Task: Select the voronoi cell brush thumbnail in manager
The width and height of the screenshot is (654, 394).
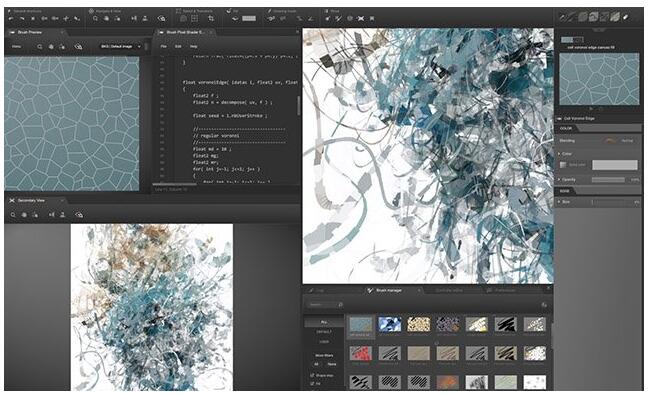Action: tap(361, 324)
